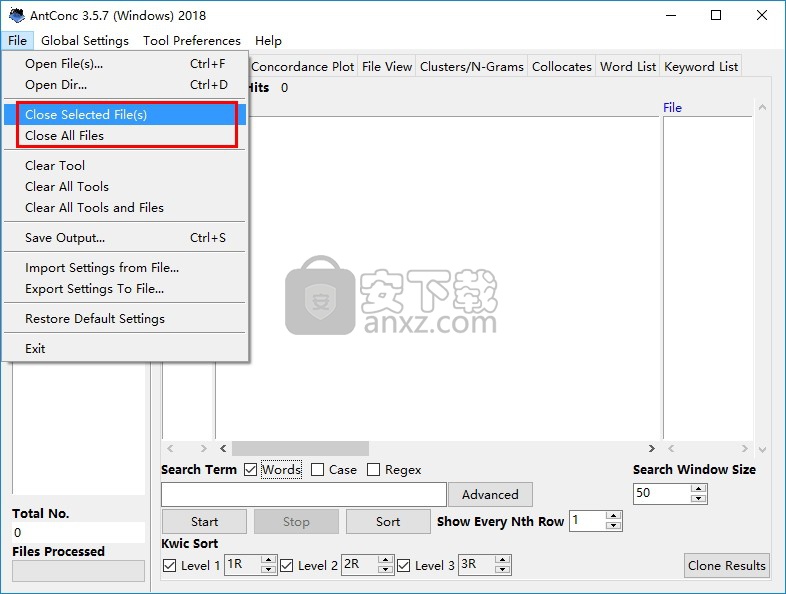
Task: Open Advanced search options
Action: point(490,495)
